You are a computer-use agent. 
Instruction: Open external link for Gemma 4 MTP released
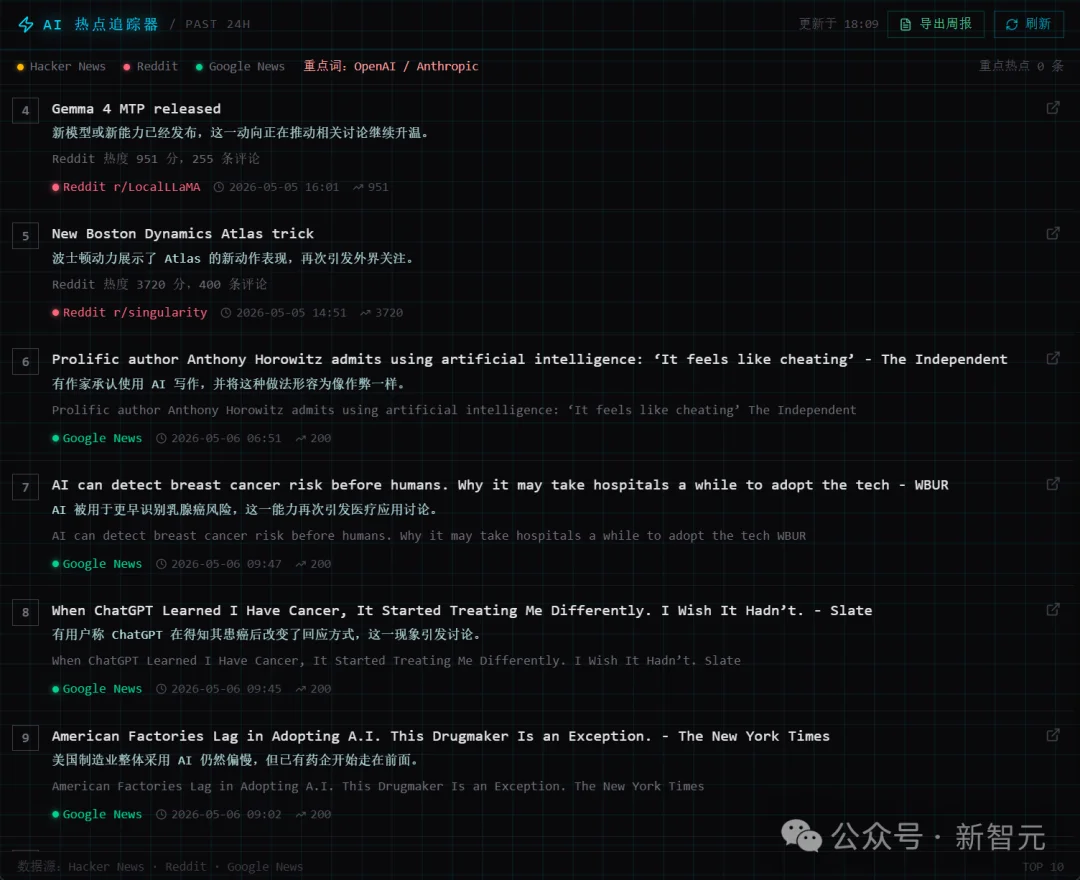(x=1052, y=108)
